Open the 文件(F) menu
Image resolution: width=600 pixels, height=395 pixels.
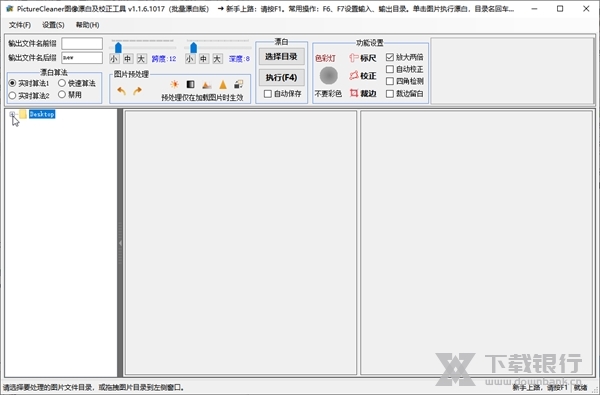(20, 25)
